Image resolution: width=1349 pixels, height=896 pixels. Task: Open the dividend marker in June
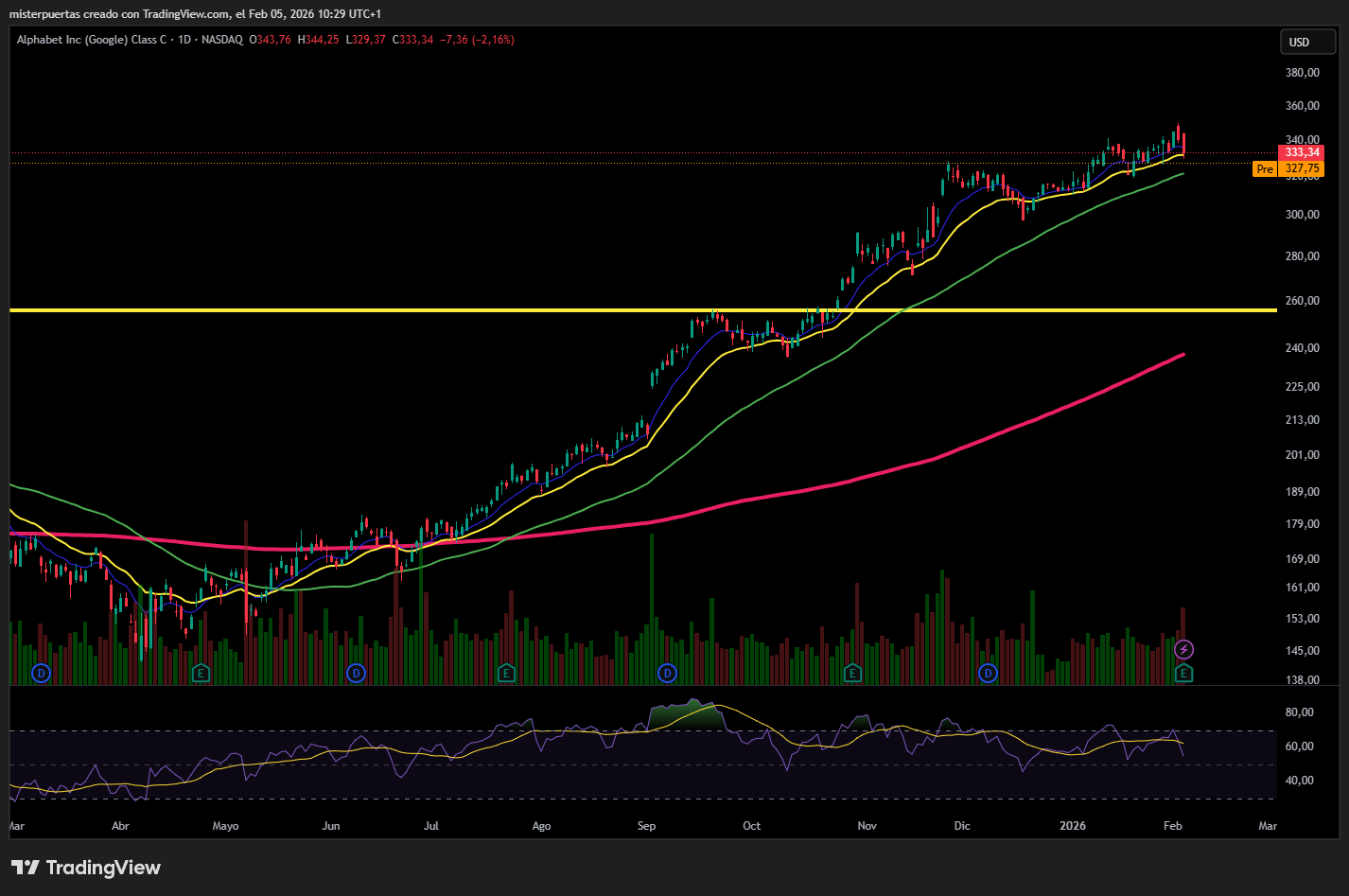point(356,674)
